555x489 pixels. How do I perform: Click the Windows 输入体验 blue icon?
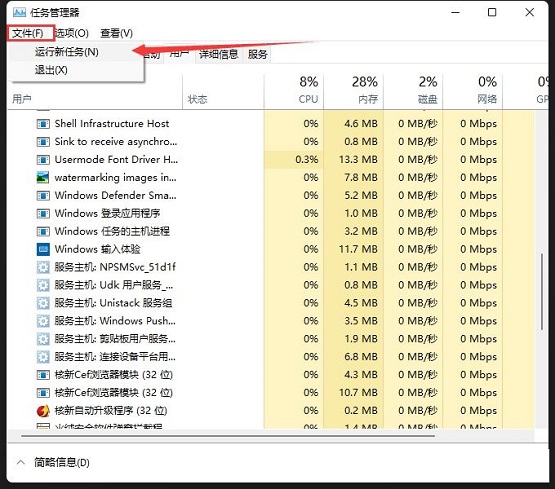[x=43, y=249]
